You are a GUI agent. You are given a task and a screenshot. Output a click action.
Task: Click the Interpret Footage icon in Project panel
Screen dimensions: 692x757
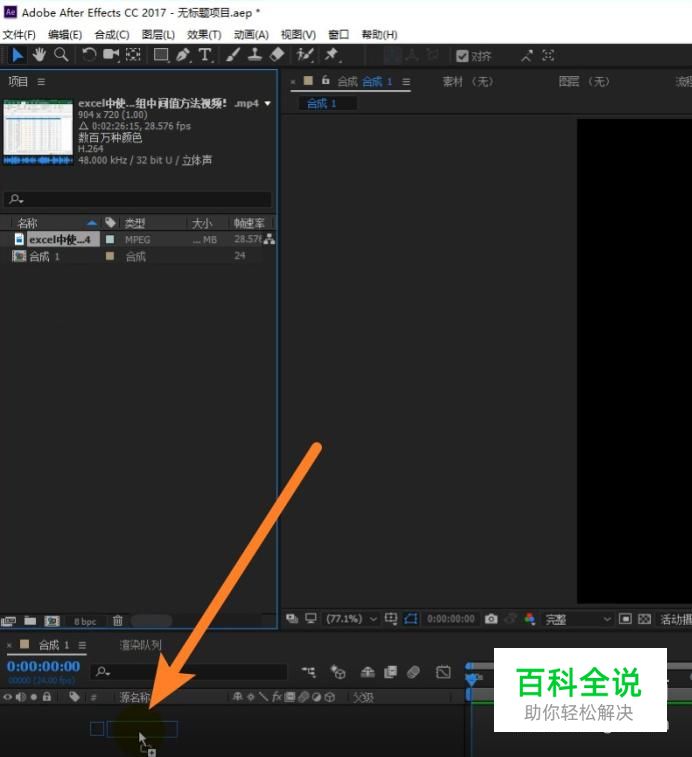(8, 621)
